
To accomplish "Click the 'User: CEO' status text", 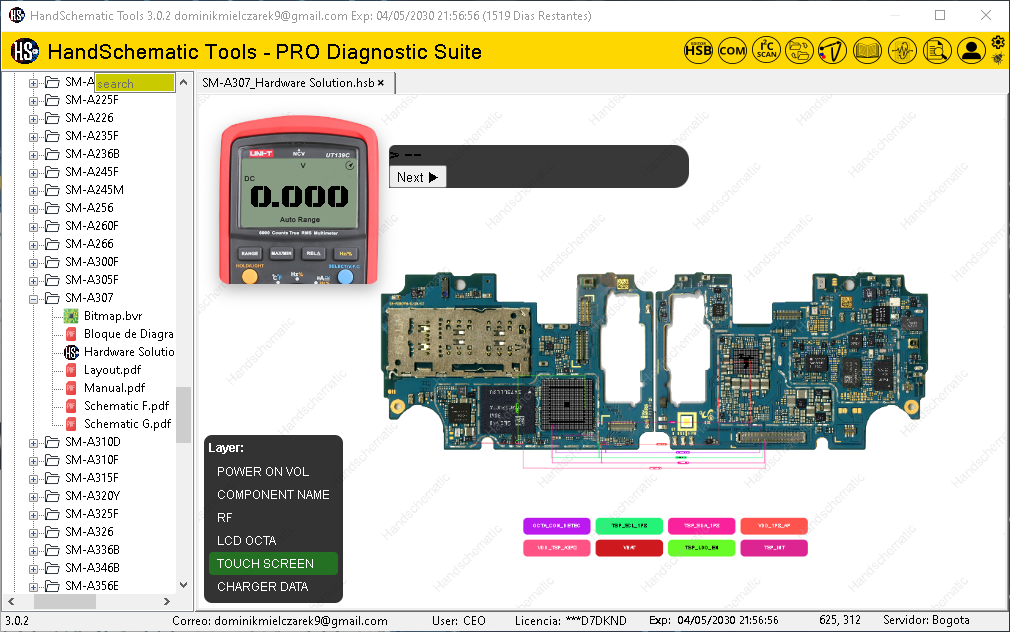I will (x=459, y=620).
